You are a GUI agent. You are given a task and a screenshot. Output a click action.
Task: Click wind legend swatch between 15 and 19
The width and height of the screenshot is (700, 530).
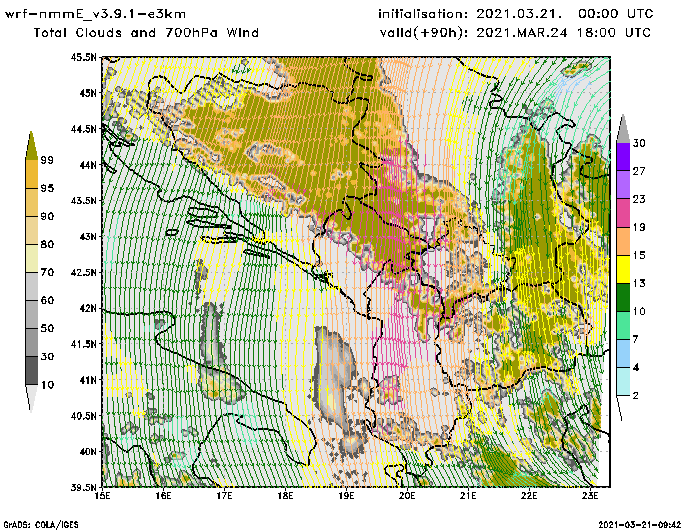623,241
